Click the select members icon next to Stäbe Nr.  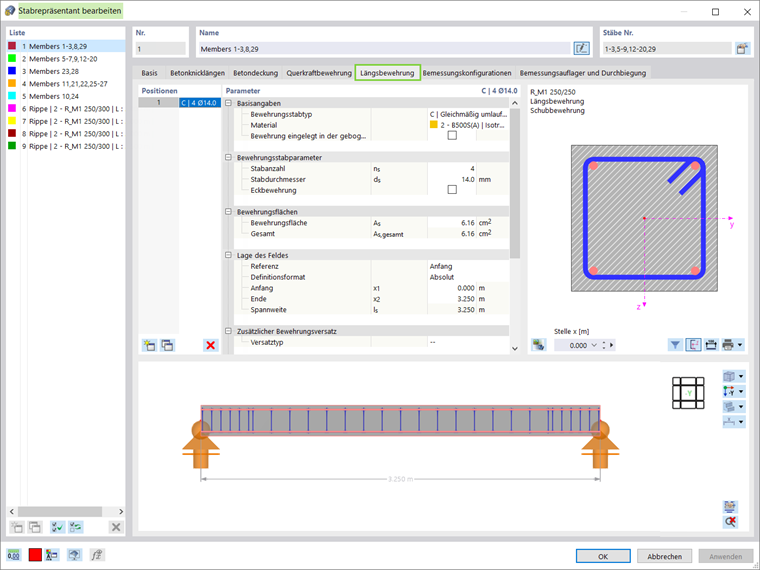click(x=742, y=48)
